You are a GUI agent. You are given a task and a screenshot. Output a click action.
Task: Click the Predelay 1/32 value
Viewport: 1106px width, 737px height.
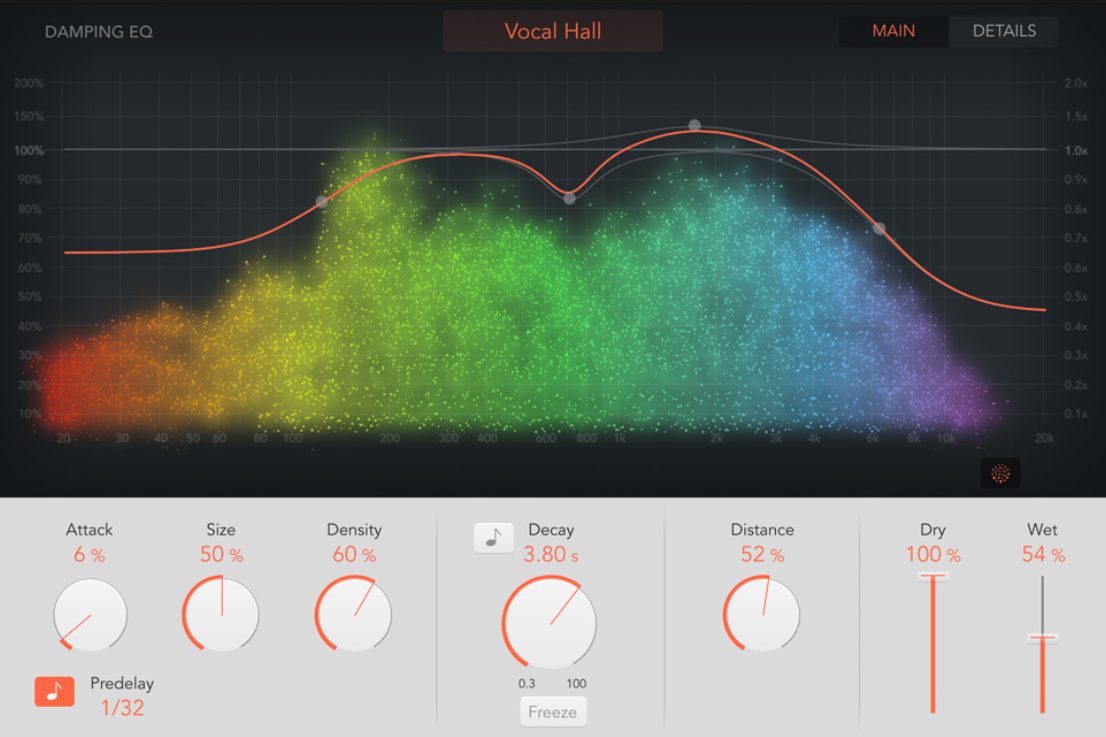pos(122,708)
